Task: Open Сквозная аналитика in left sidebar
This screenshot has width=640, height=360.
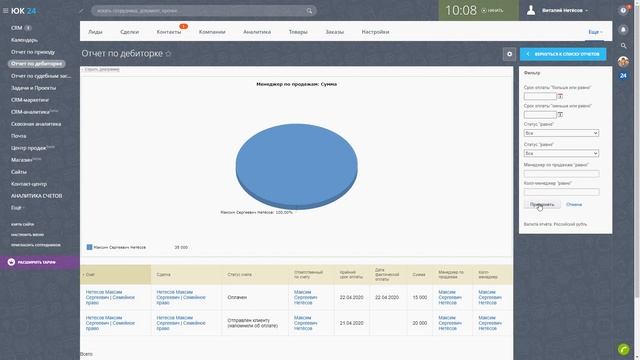Action: pyautogui.click(x=36, y=124)
